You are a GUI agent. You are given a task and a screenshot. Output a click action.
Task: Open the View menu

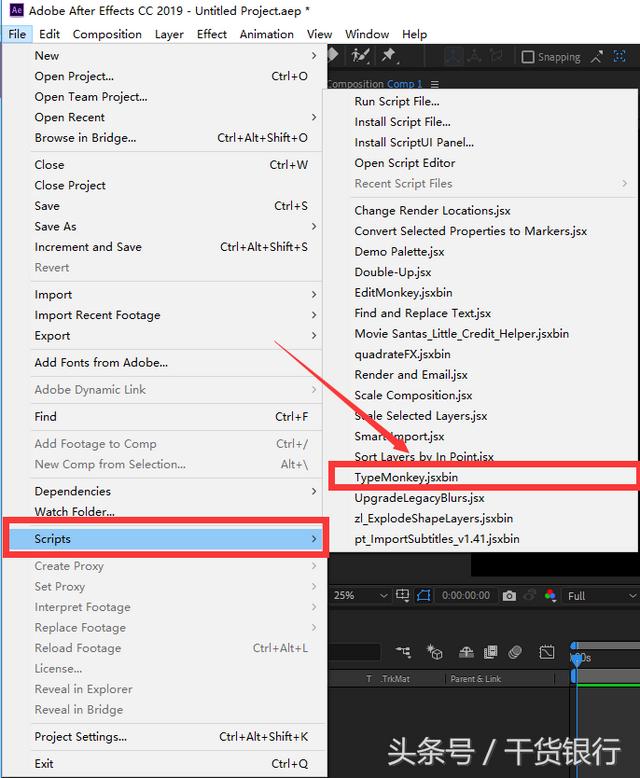tap(319, 34)
